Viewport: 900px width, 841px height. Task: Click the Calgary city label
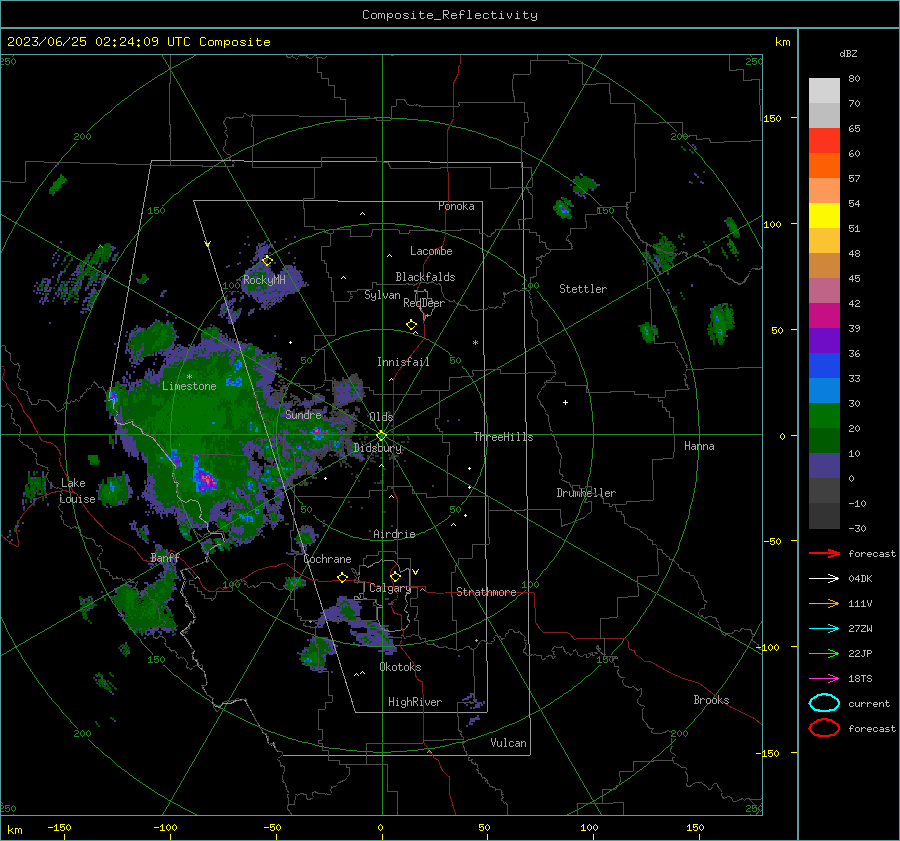coord(390,588)
